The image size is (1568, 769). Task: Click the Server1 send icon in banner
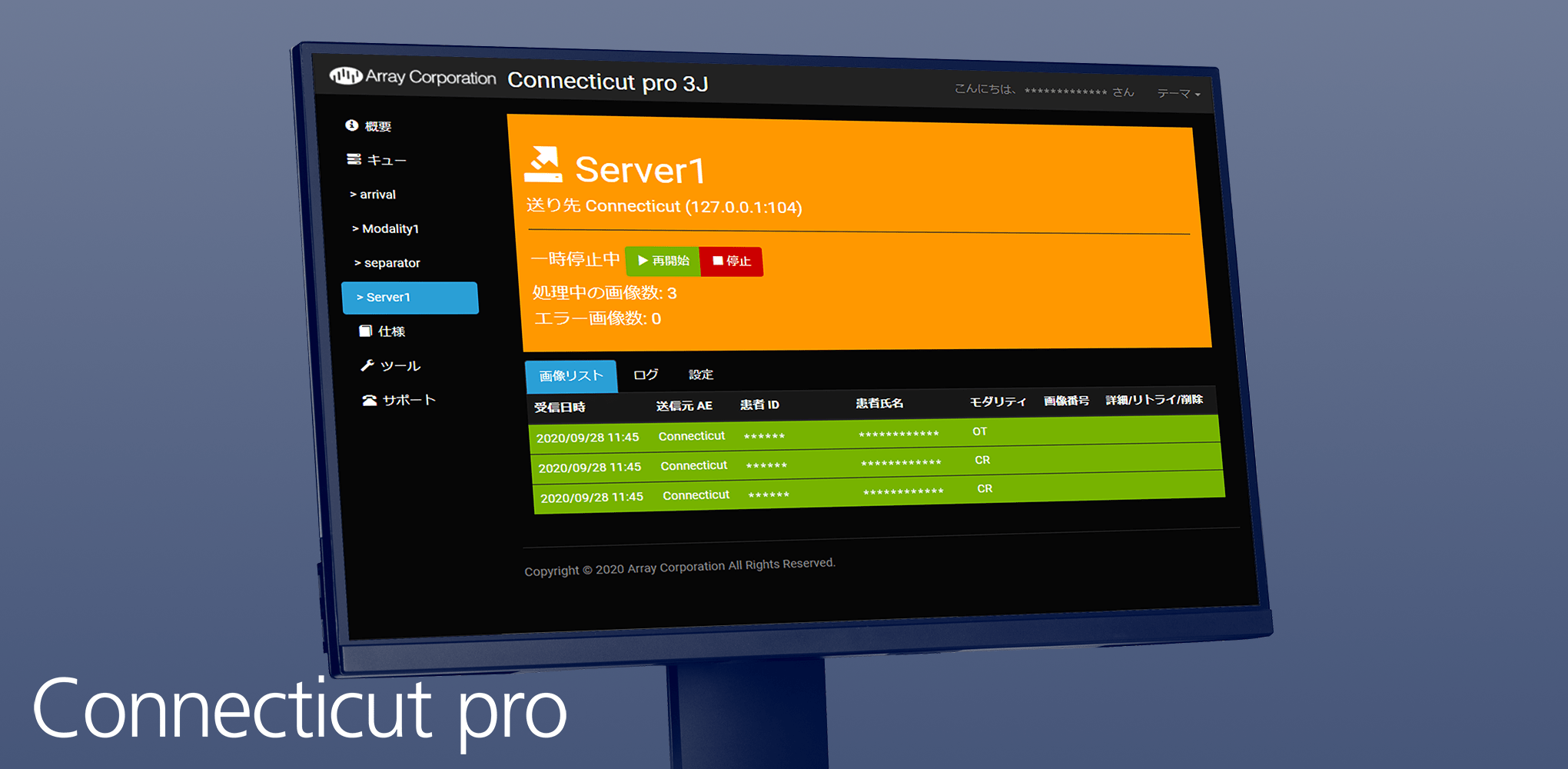point(543,165)
